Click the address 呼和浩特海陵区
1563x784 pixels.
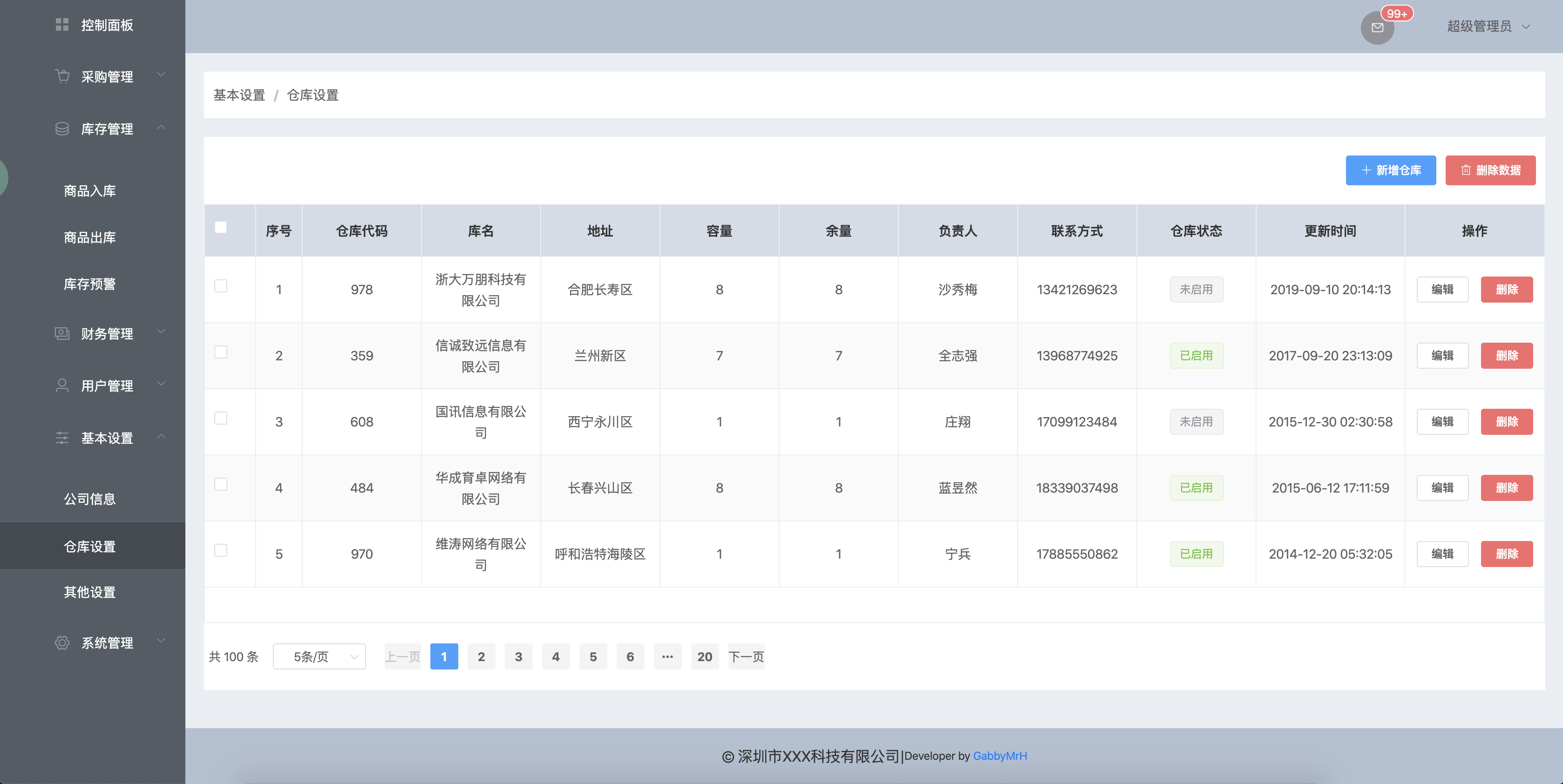tap(600, 554)
